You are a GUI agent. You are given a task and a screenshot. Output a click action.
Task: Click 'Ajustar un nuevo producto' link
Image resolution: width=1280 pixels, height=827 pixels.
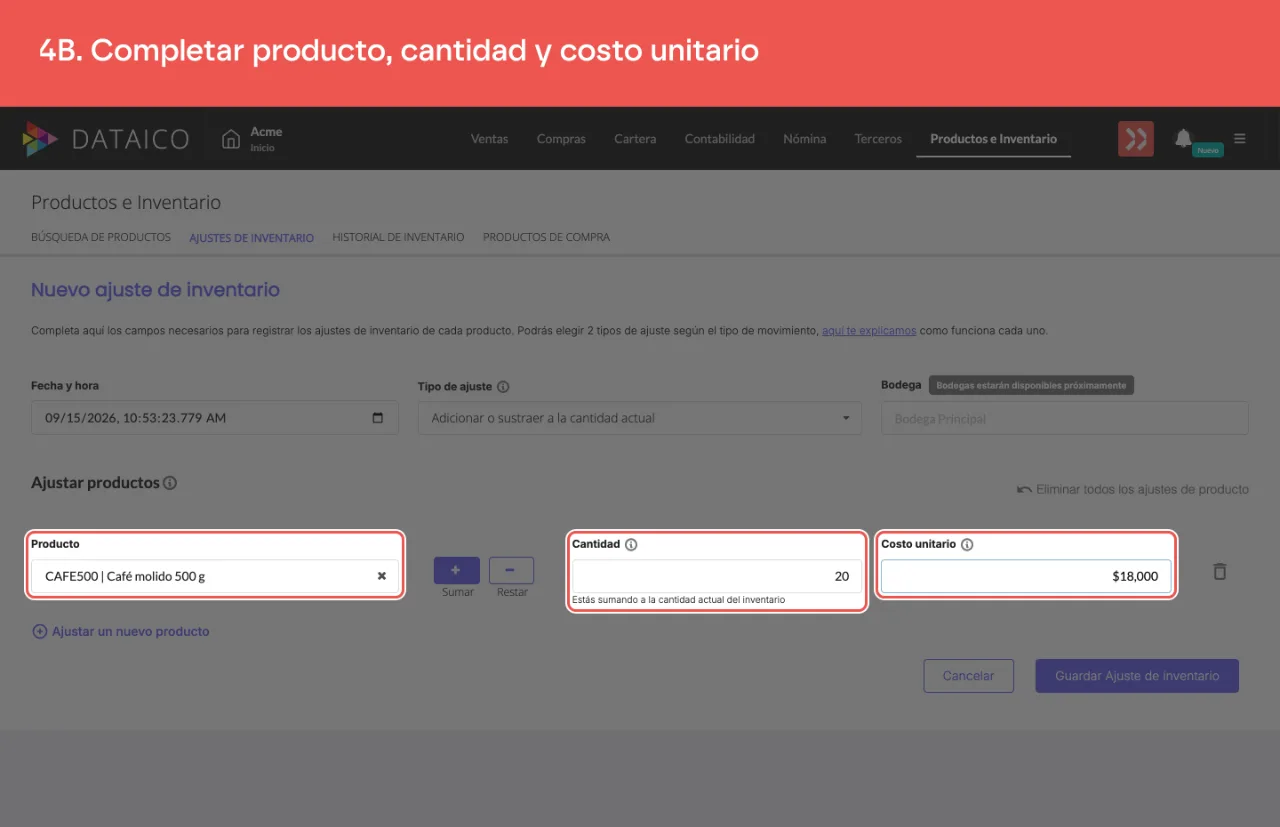(131, 632)
